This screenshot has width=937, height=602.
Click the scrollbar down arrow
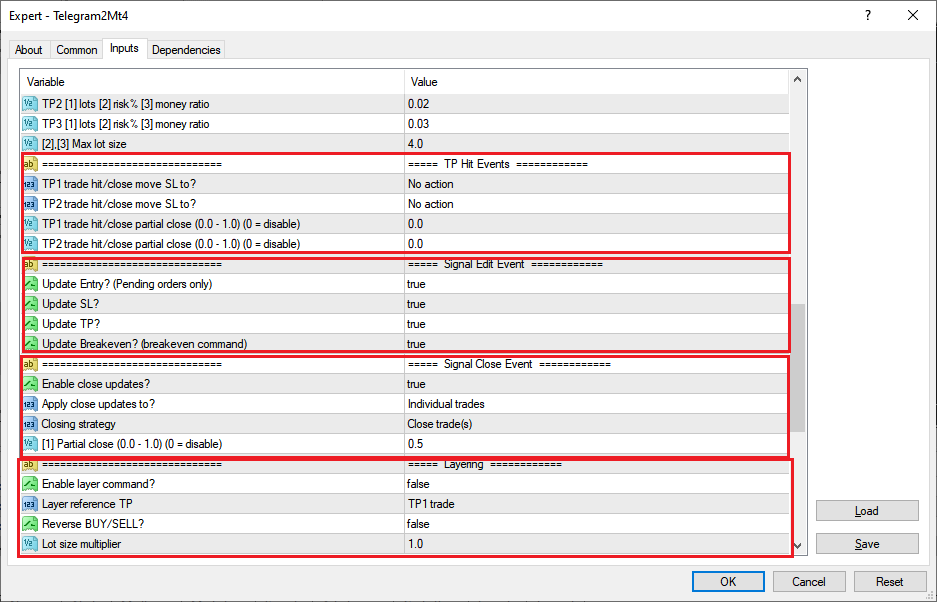pos(798,546)
